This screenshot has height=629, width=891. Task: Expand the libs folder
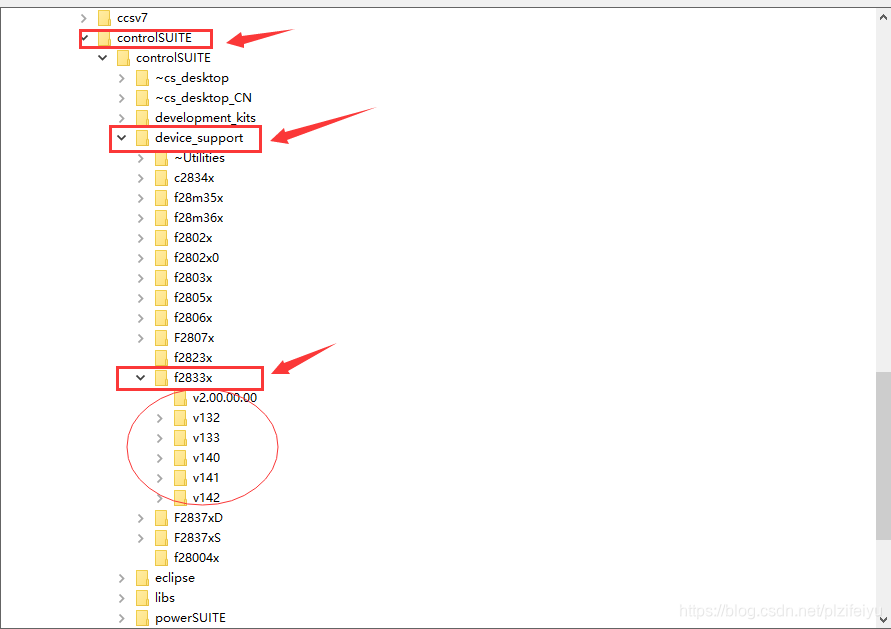[122, 598]
